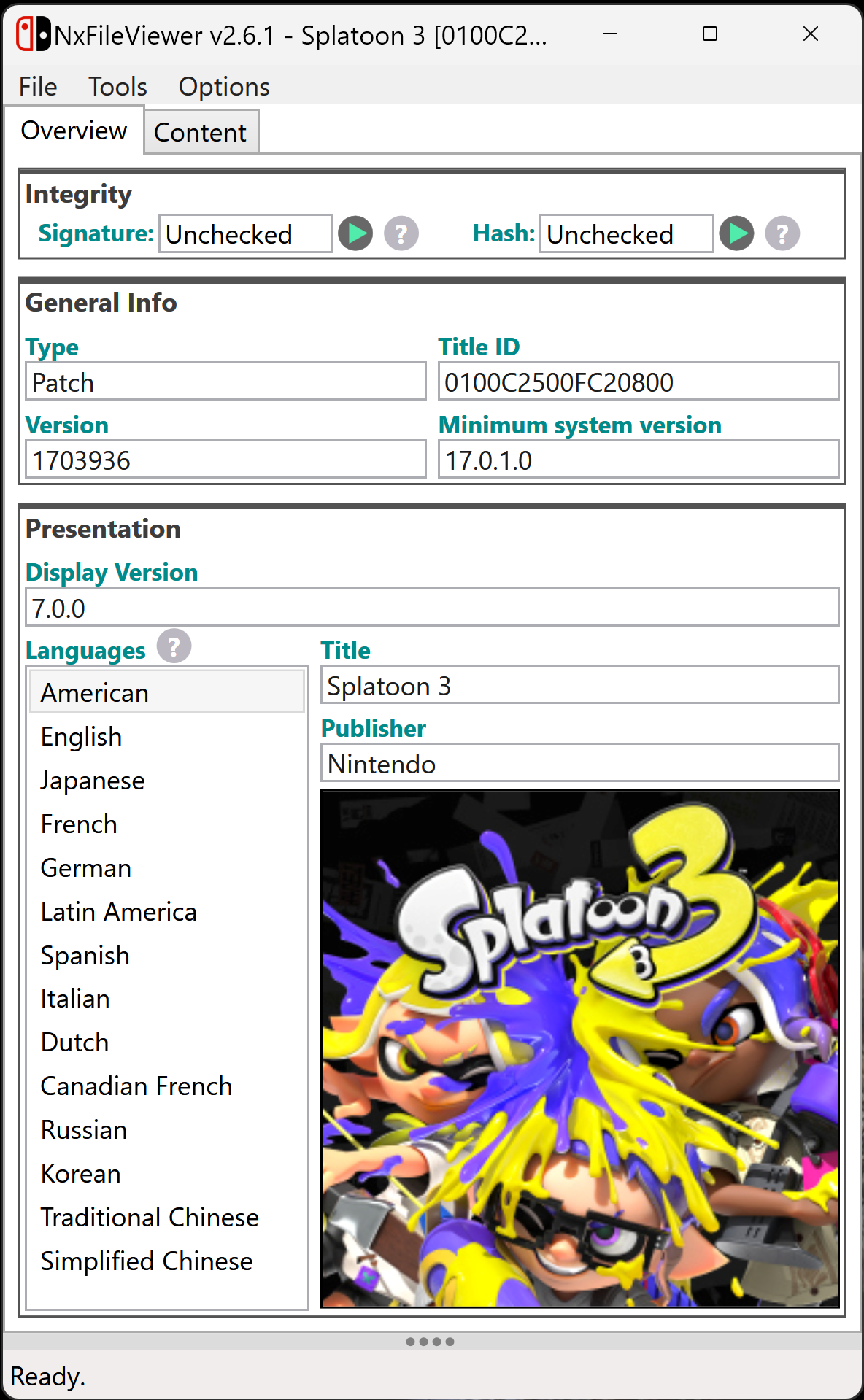Click the four-dot log panel splitter
864x1400 pixels.
(431, 1341)
